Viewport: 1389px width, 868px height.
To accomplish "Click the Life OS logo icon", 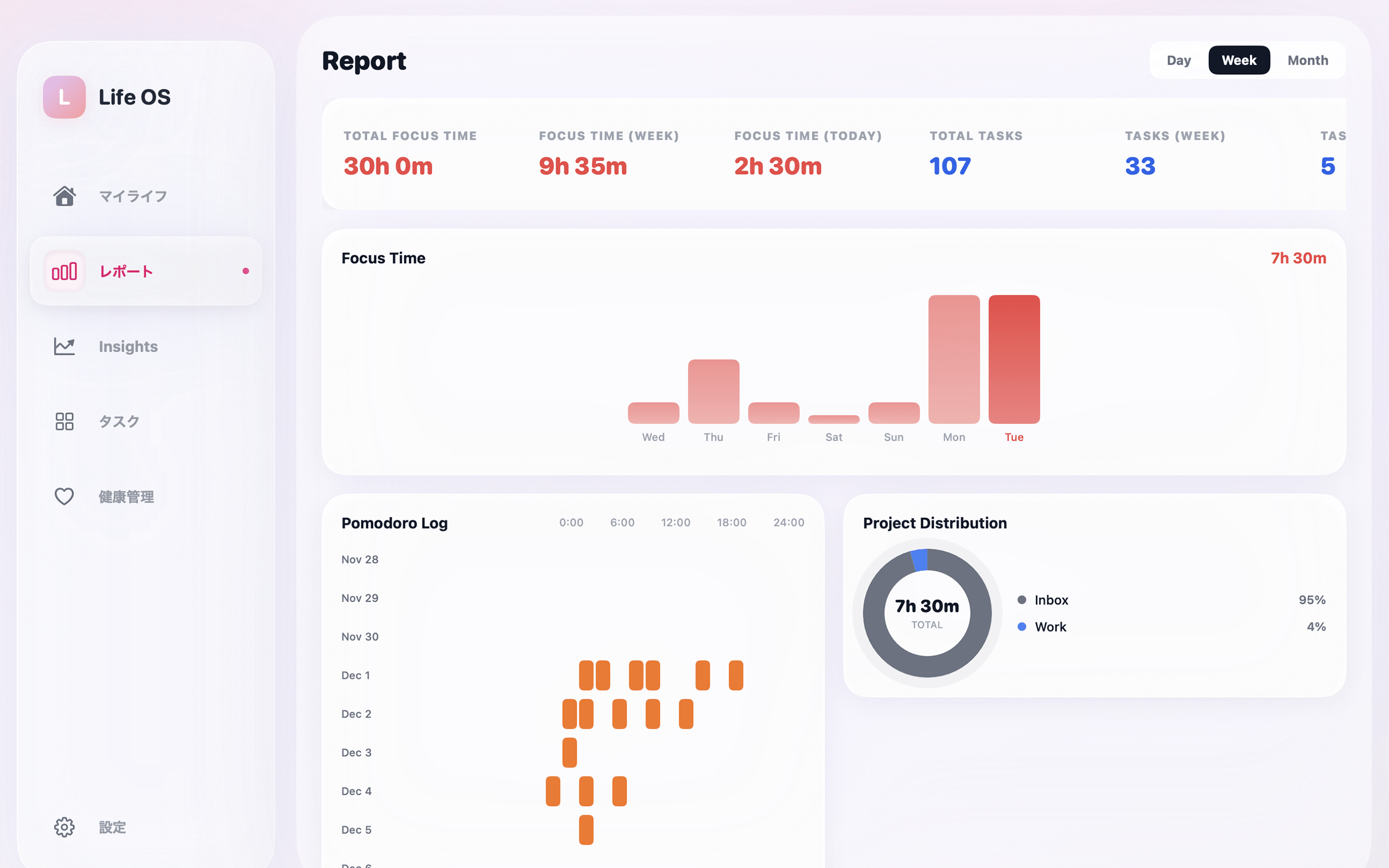I will pyautogui.click(x=64, y=97).
